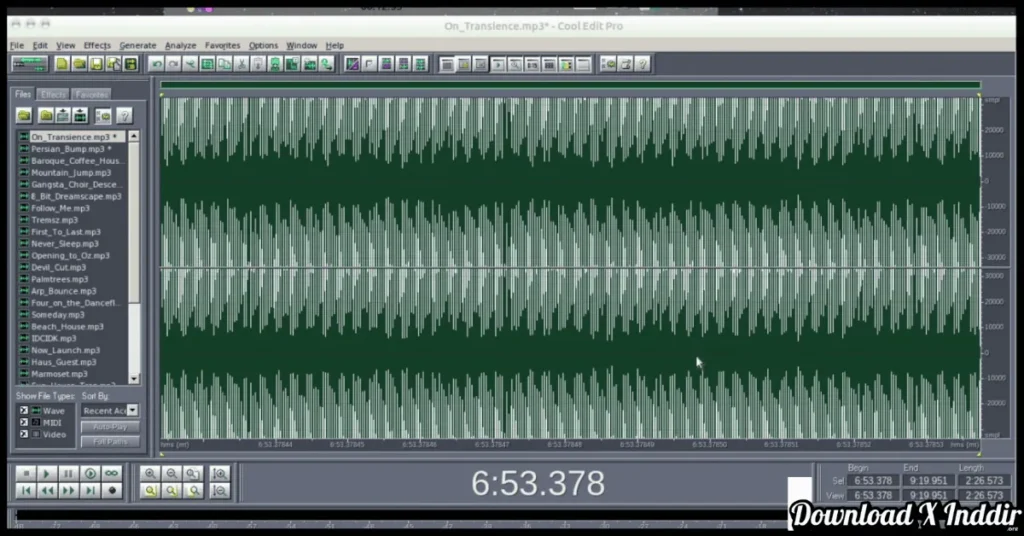This screenshot has width=1024, height=536.
Task: Click the Play Looped infinity button
Action: (112, 473)
